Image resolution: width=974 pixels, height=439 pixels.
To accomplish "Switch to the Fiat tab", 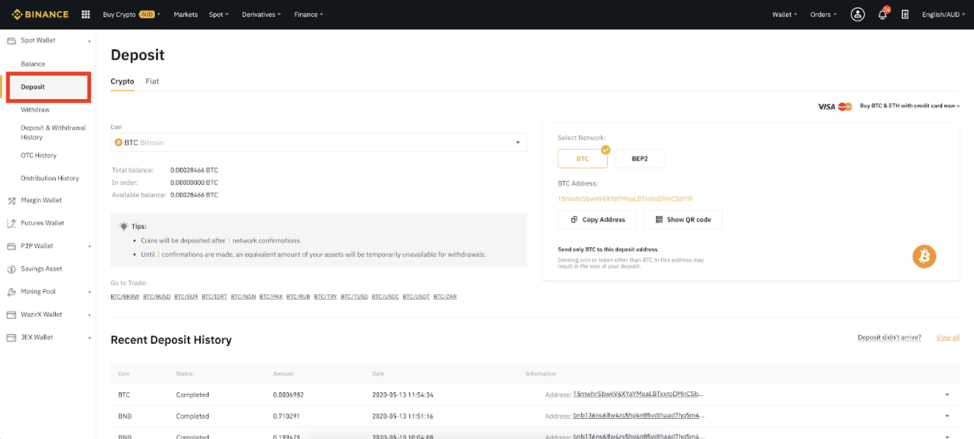I will pyautogui.click(x=152, y=81).
